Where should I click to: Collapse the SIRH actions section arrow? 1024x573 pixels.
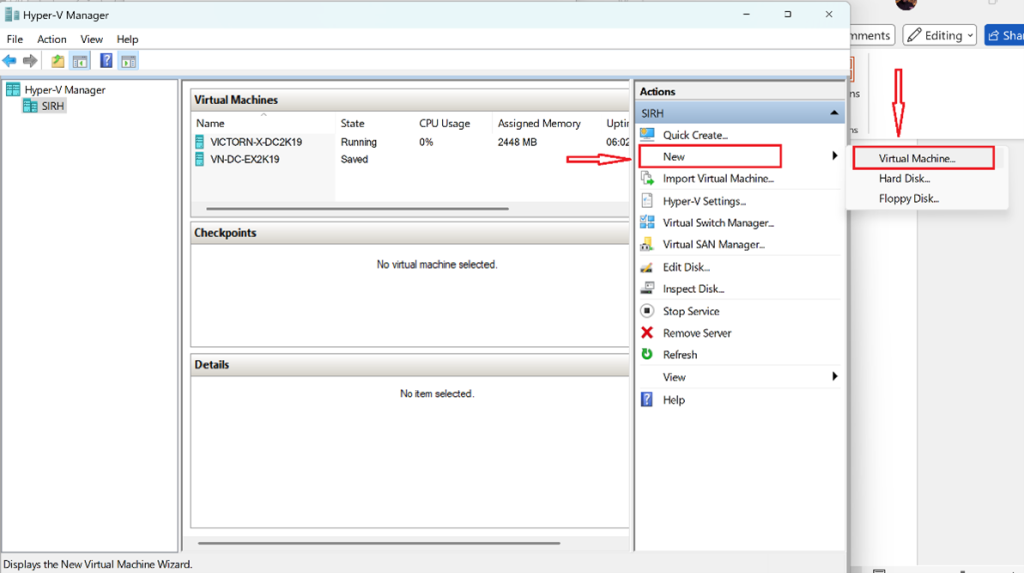click(x=834, y=114)
